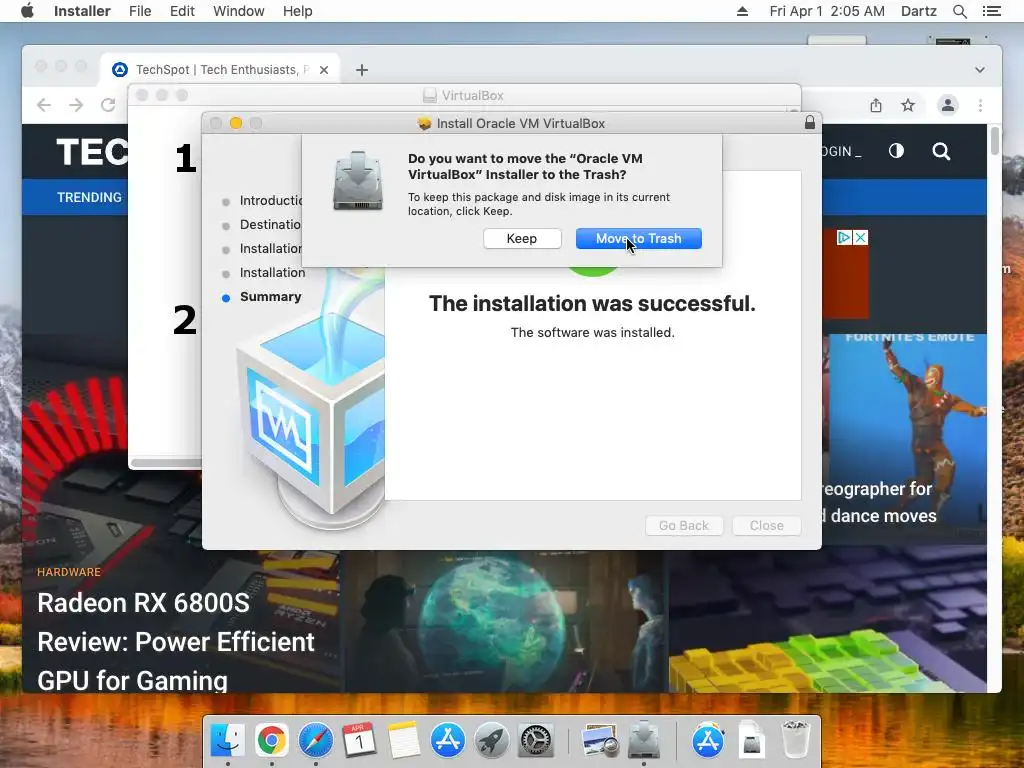The image size is (1024, 768).
Task: Open Notes from the Dock
Action: point(404,741)
